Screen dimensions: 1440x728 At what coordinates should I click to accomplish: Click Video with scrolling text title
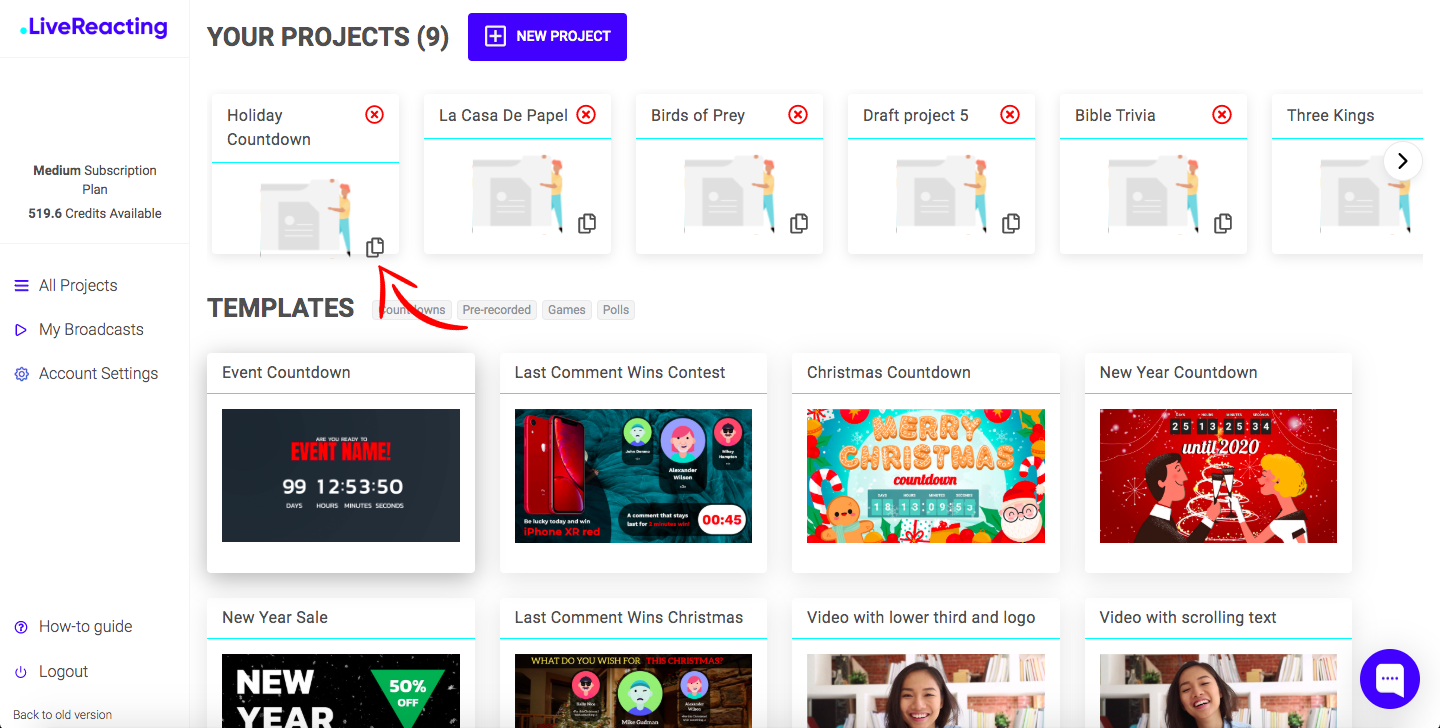(x=1188, y=617)
